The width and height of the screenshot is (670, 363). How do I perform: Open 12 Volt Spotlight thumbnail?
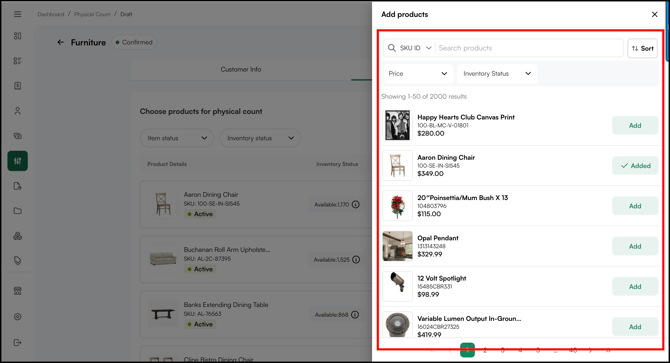click(x=397, y=286)
